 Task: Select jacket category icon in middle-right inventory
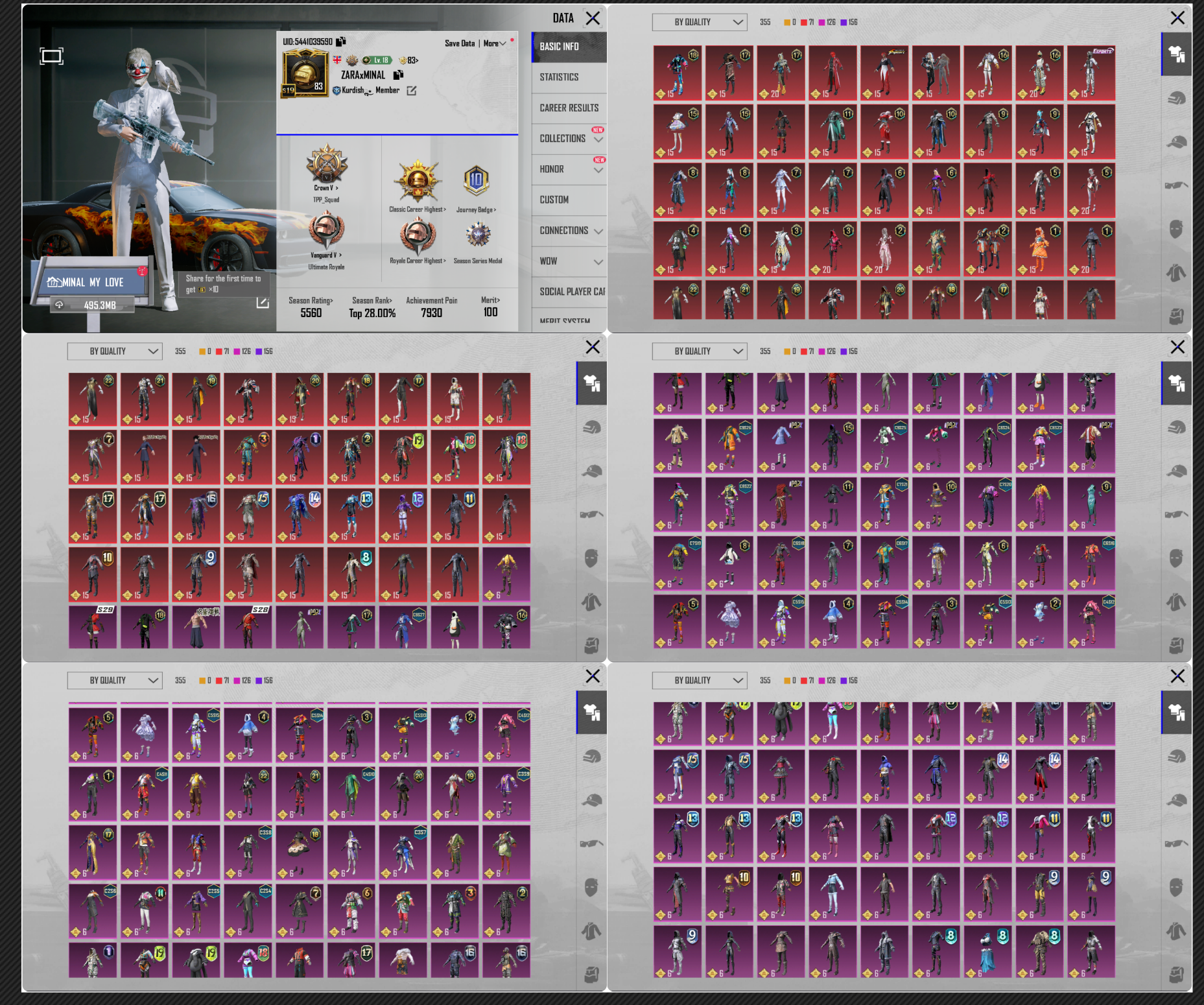tap(1176, 602)
